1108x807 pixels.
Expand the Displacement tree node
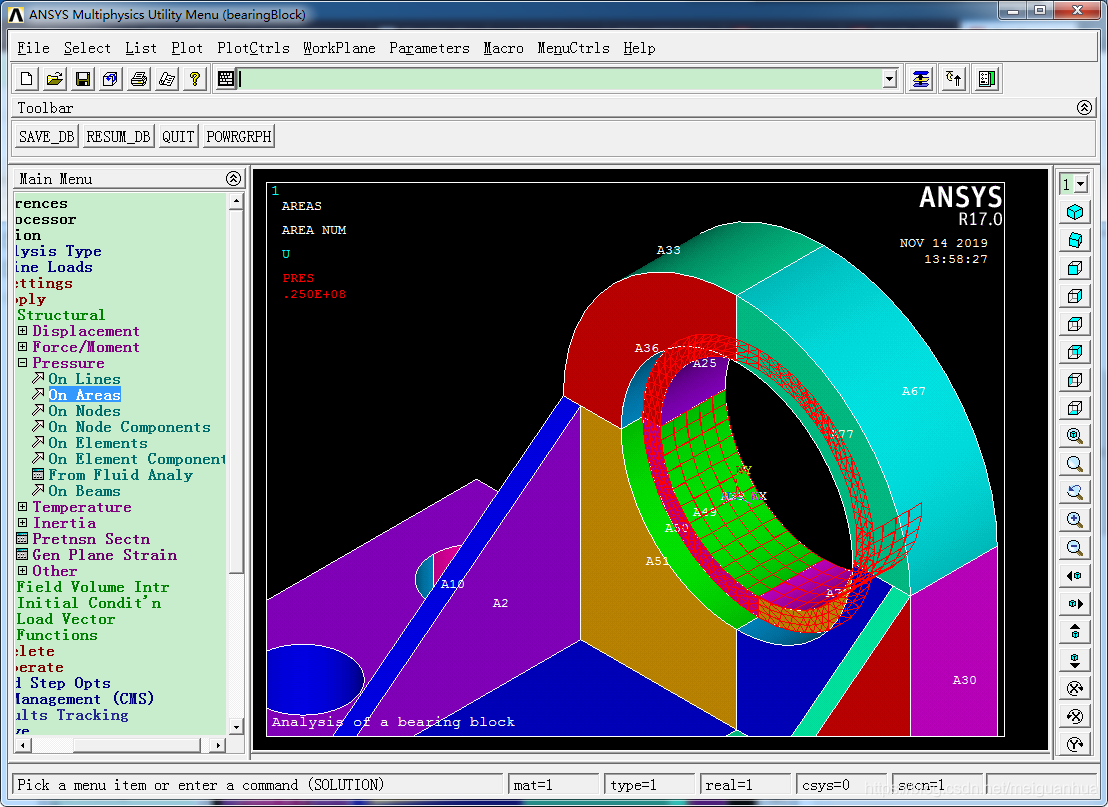click(23, 331)
